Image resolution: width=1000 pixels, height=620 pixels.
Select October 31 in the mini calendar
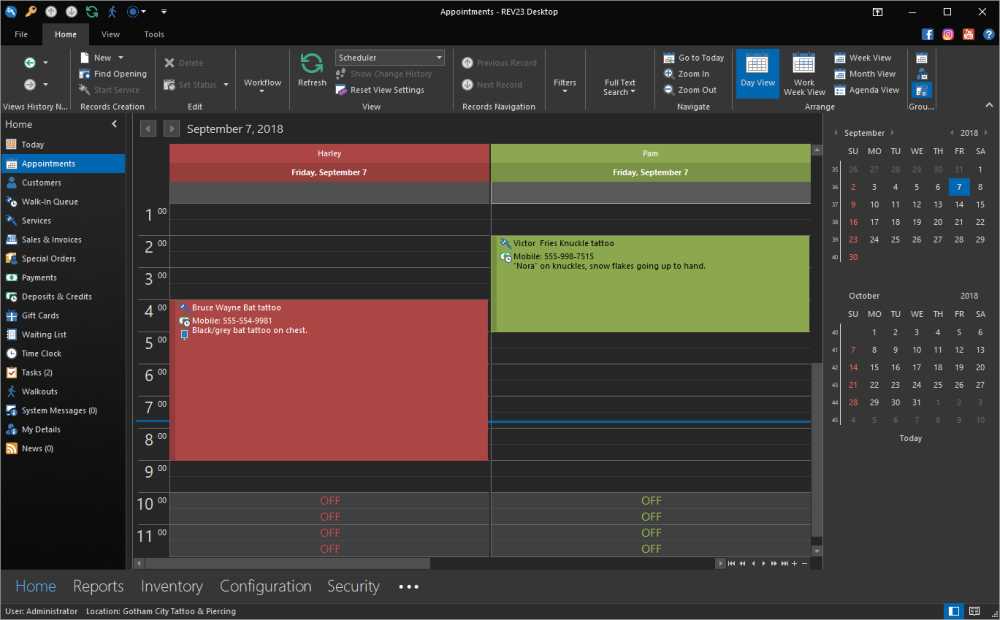[x=916, y=402]
